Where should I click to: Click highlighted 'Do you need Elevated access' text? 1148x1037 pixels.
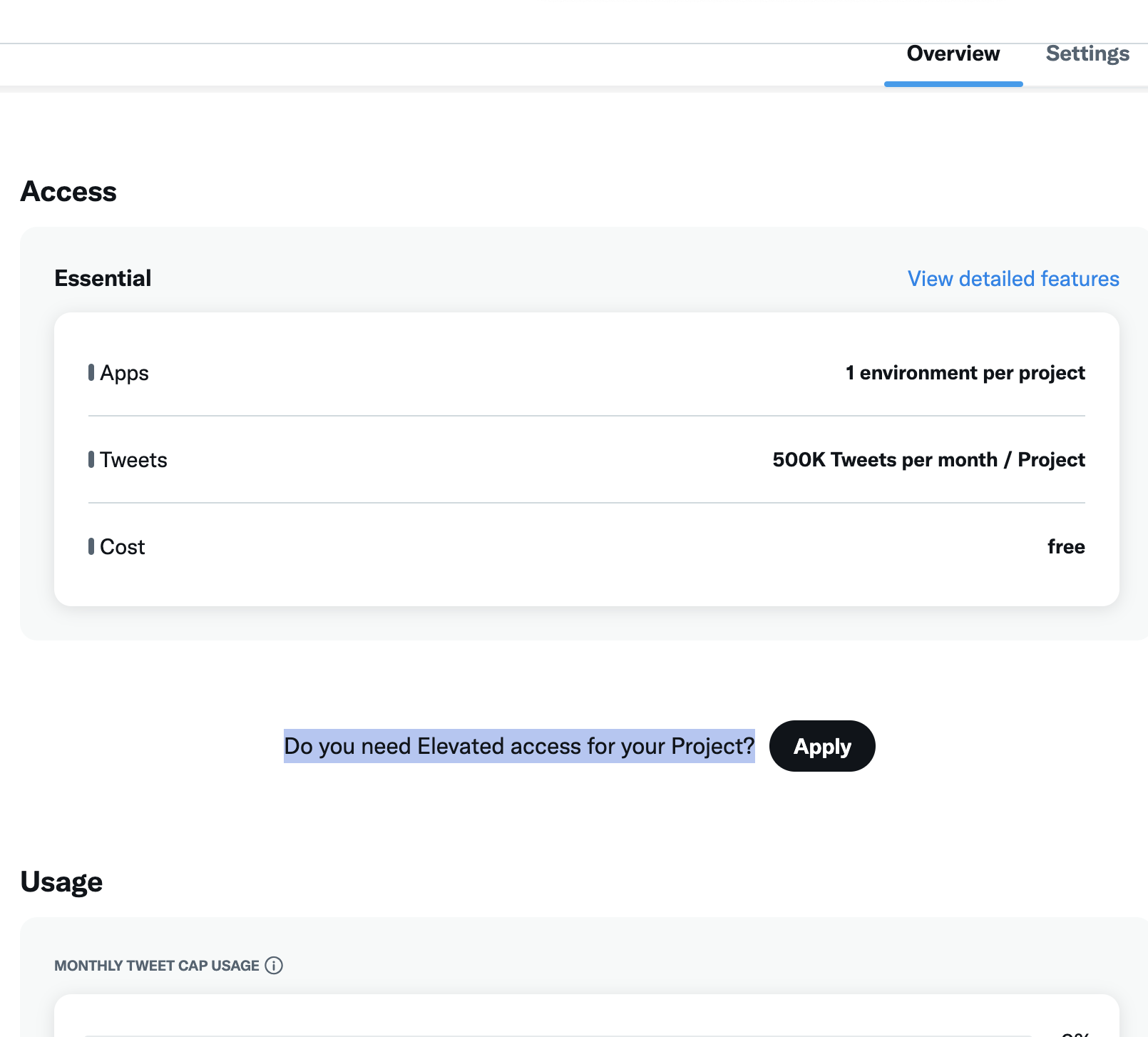tap(519, 746)
